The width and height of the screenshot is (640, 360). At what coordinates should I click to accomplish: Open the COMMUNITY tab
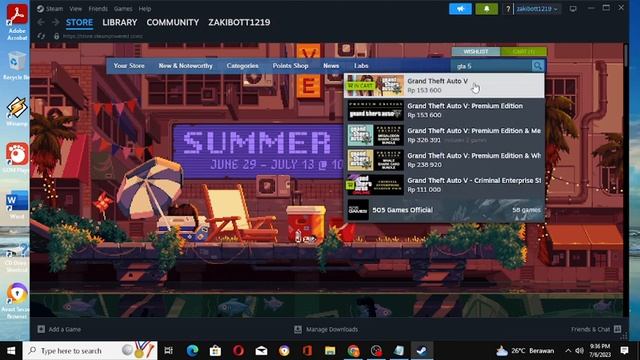point(173,22)
